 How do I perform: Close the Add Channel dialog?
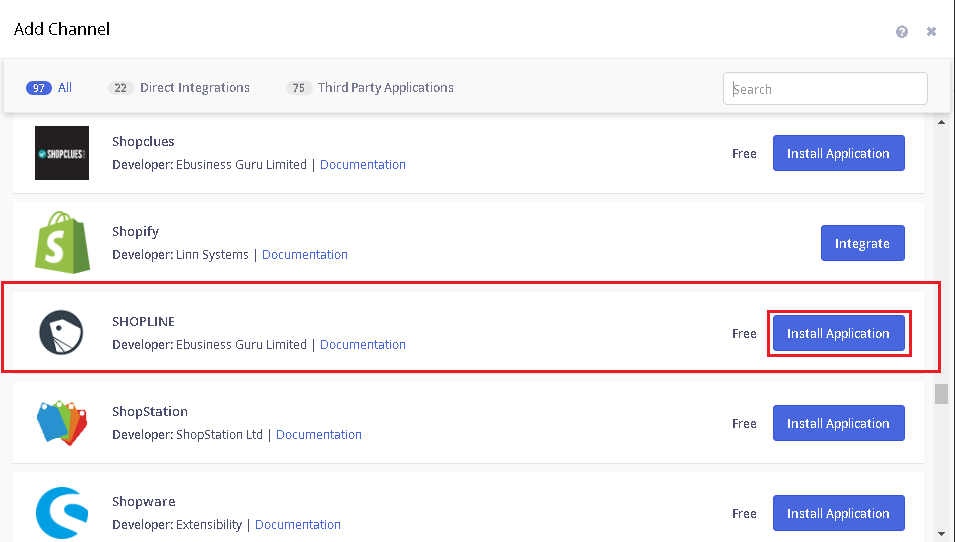click(x=931, y=32)
